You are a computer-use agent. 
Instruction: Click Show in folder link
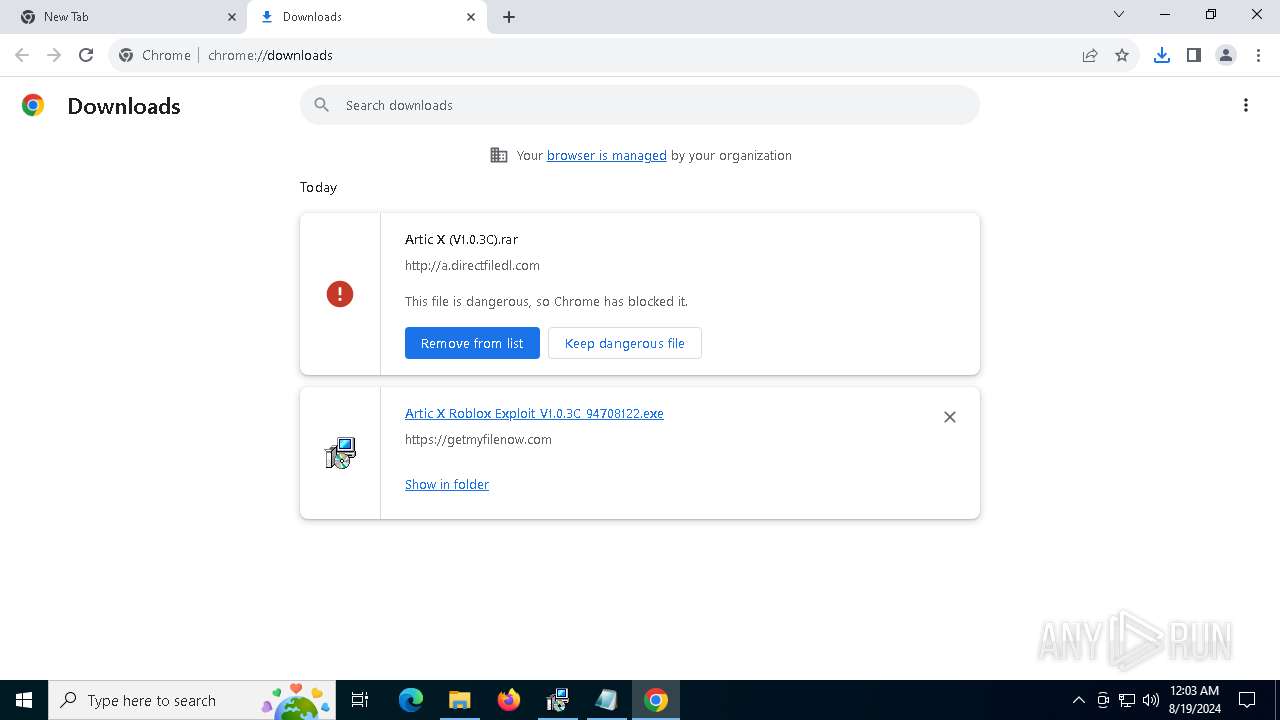447,484
